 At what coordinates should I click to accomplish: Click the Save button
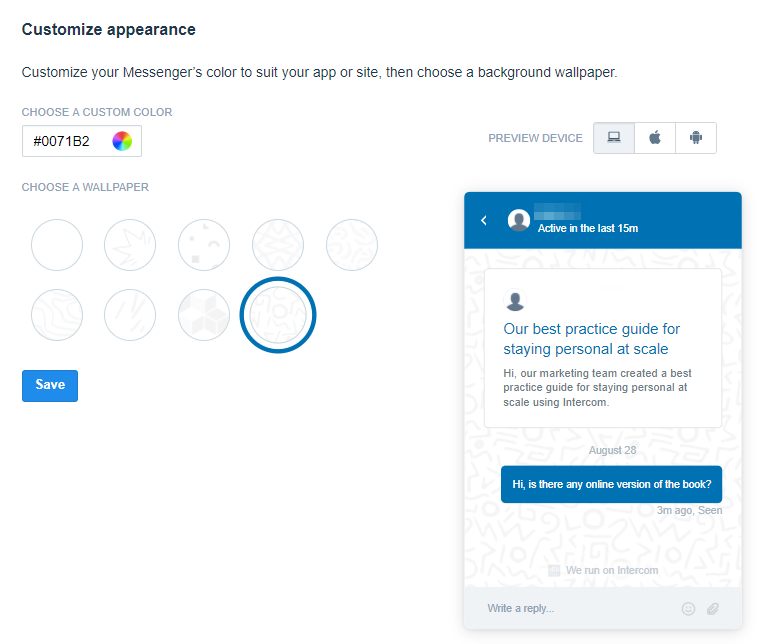50,386
